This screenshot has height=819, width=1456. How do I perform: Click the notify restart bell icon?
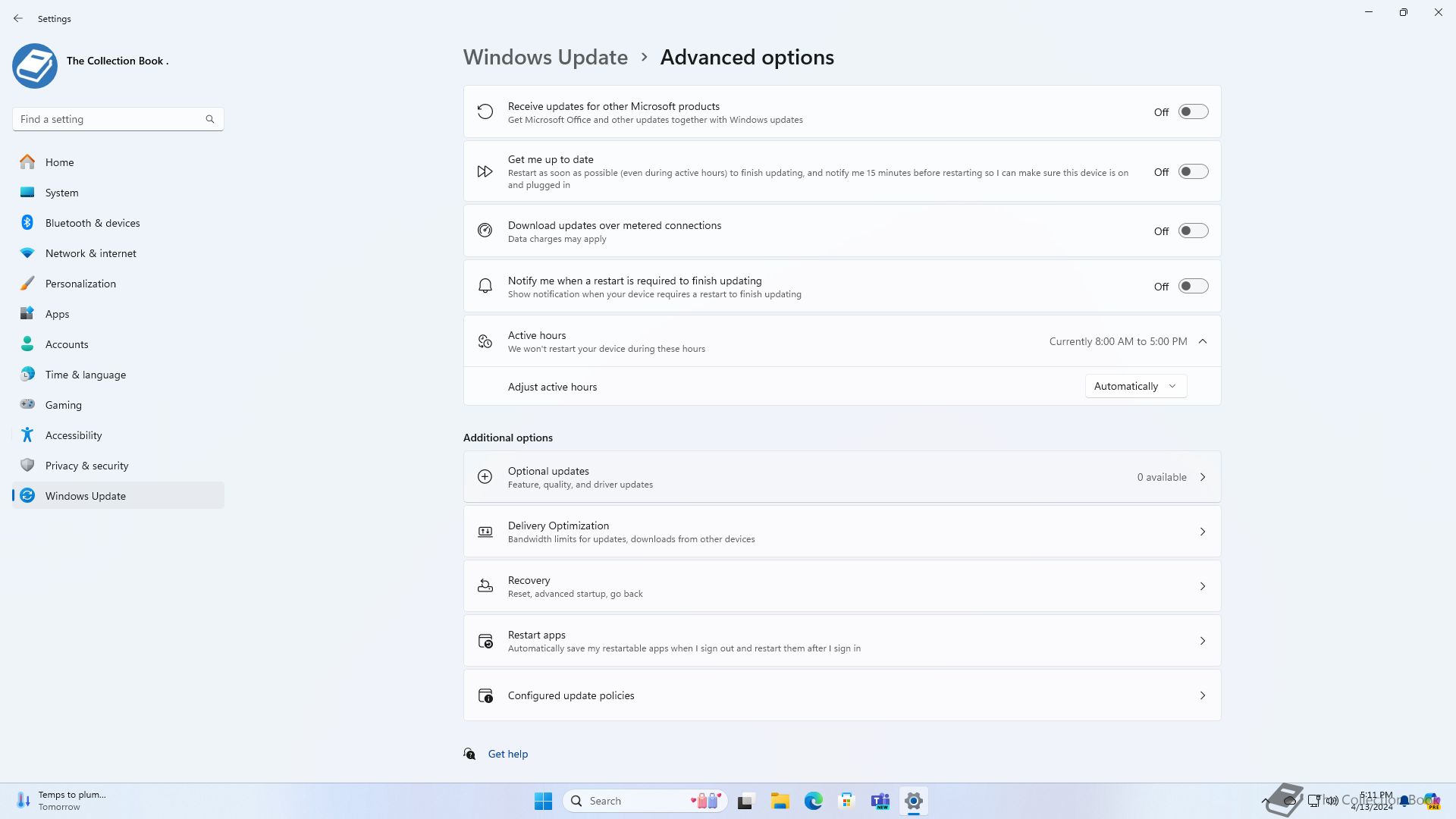coord(485,286)
